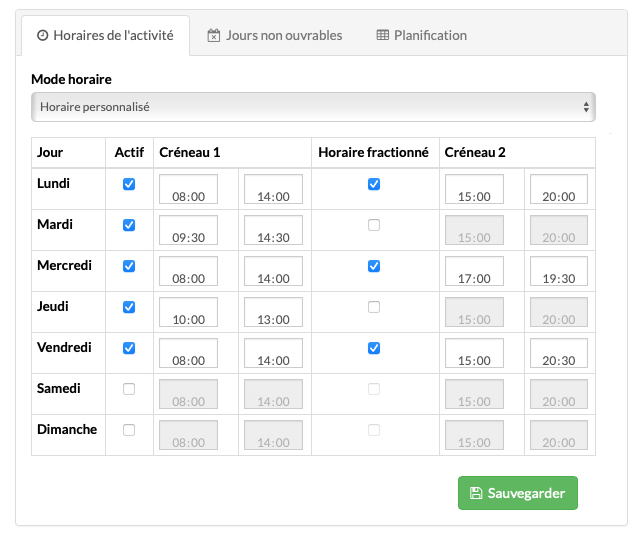Image resolution: width=632 pixels, height=542 pixels.
Task: Edit Vendredi Créneau 2 end time 20:30
Action: pyautogui.click(x=559, y=353)
